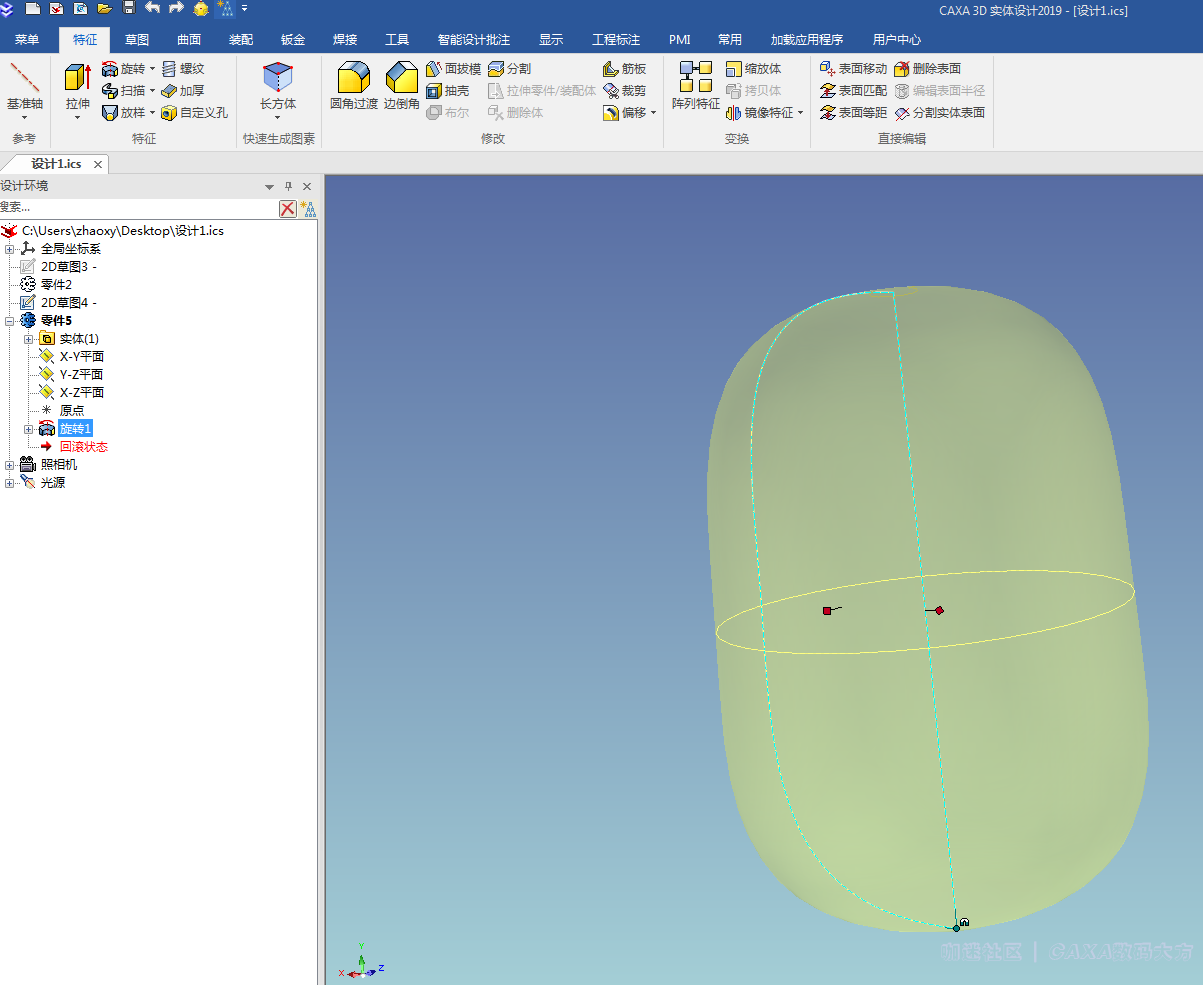Open the 阵列特征 pattern feature tool
1203x985 pixels.
696,86
